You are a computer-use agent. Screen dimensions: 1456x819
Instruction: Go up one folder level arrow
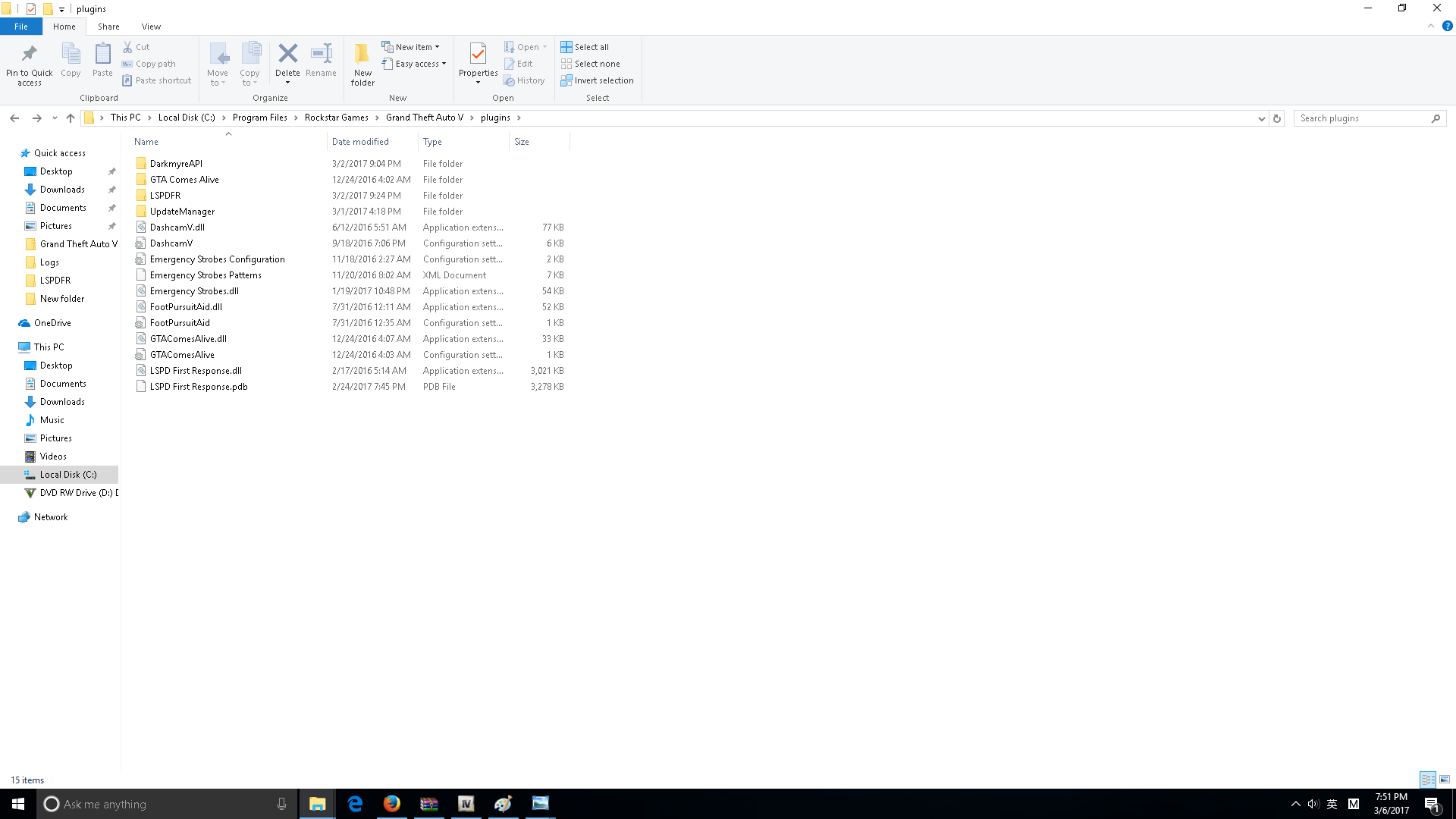point(71,118)
